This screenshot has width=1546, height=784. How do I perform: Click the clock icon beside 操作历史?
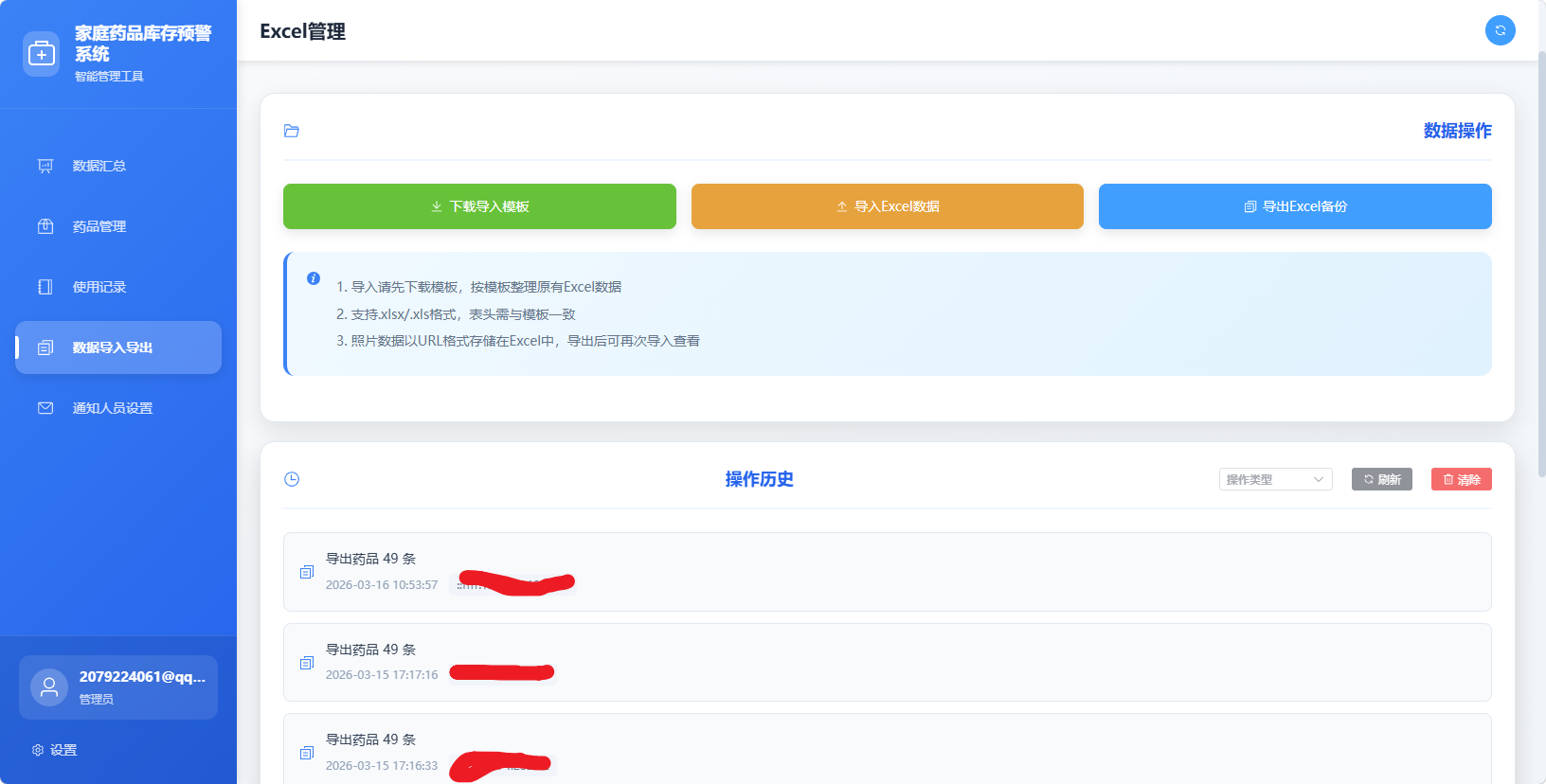[x=292, y=479]
